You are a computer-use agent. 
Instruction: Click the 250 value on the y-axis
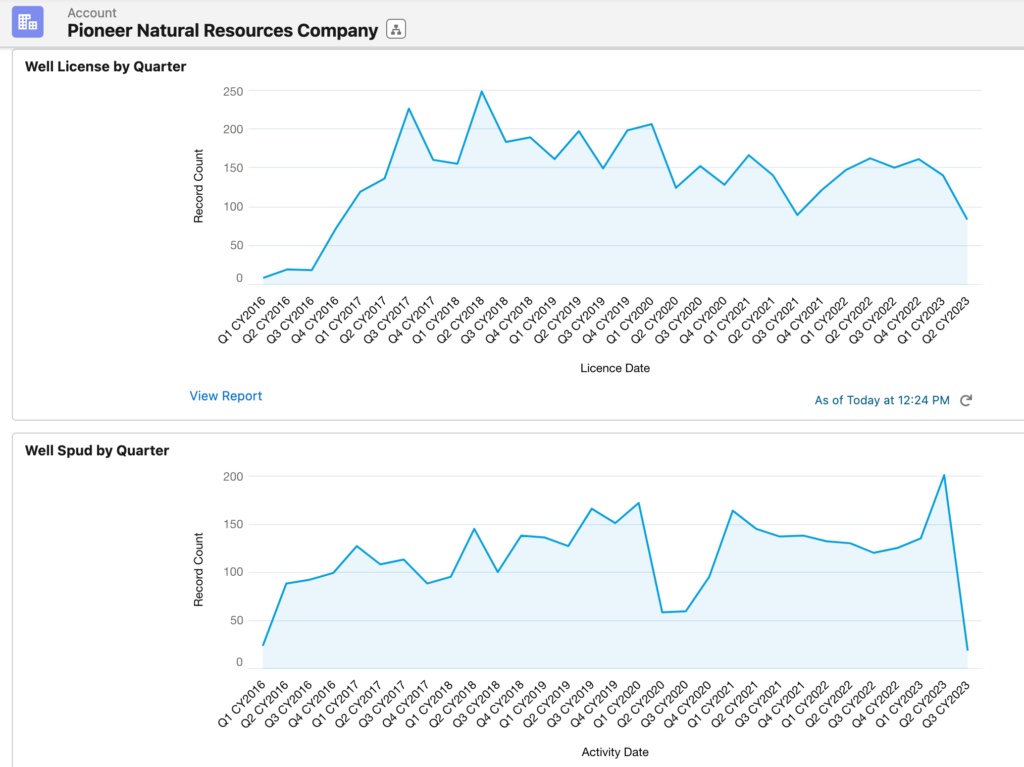pos(233,91)
